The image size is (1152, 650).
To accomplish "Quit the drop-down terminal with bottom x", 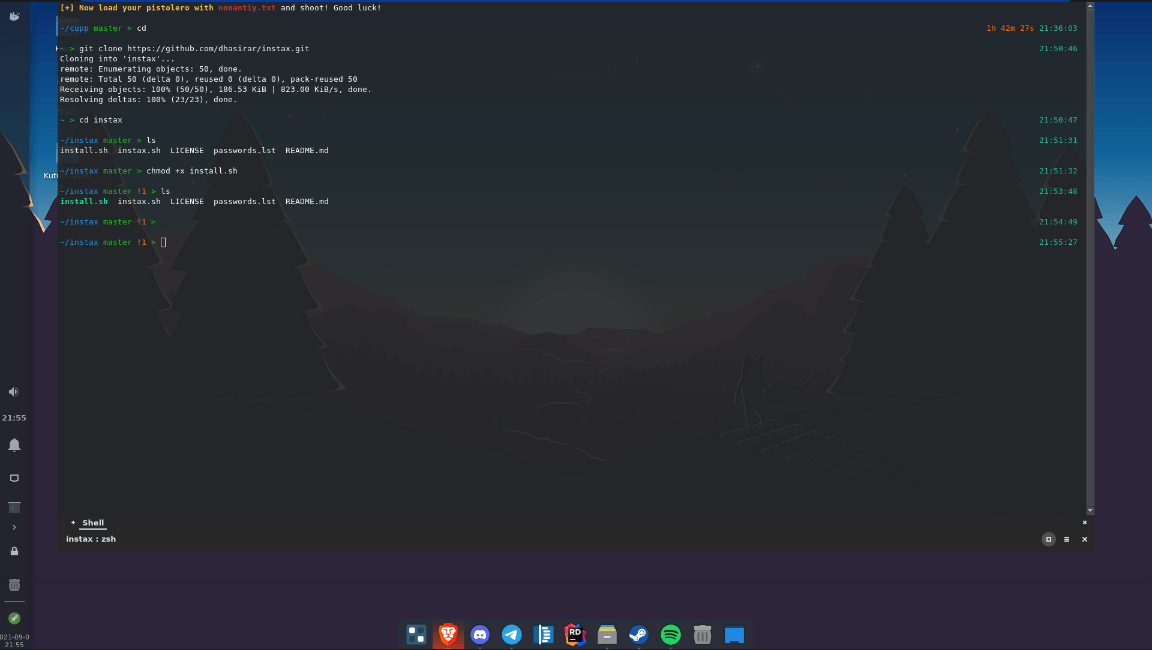I will 1084,539.
